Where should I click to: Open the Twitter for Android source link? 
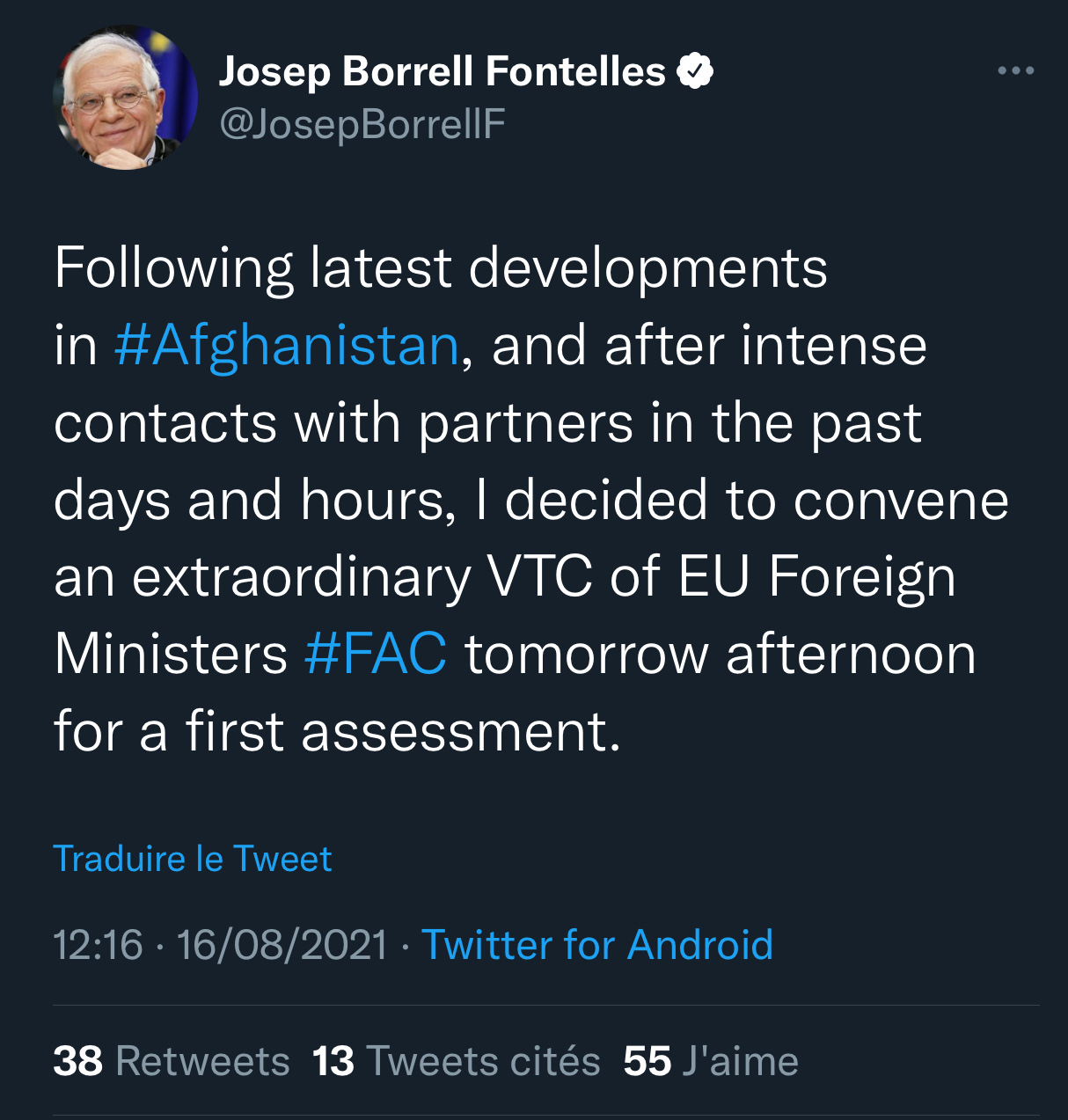tap(597, 946)
